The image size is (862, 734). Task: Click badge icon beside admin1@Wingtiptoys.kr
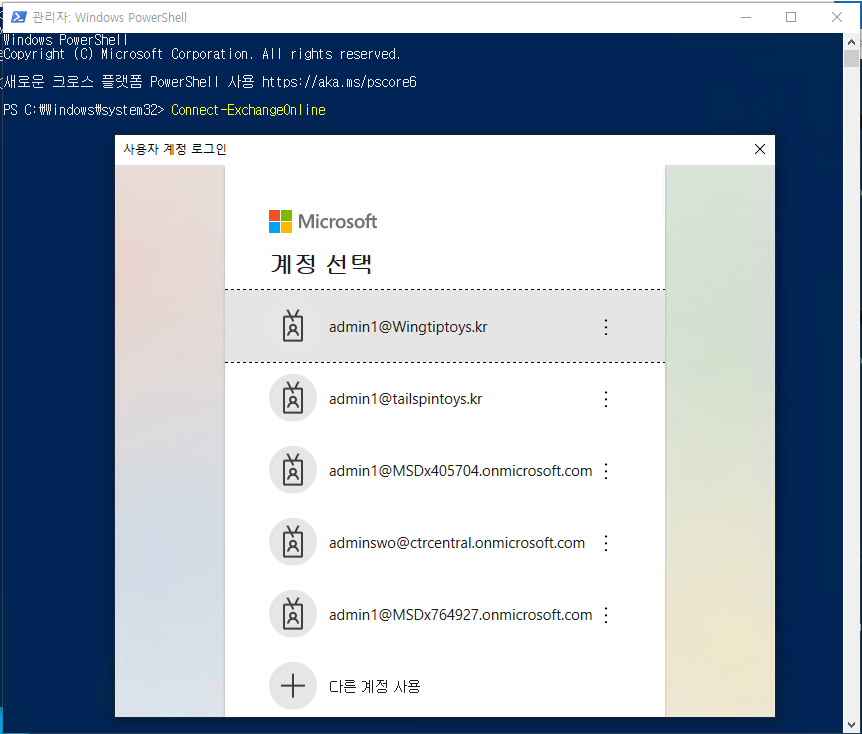coord(292,326)
